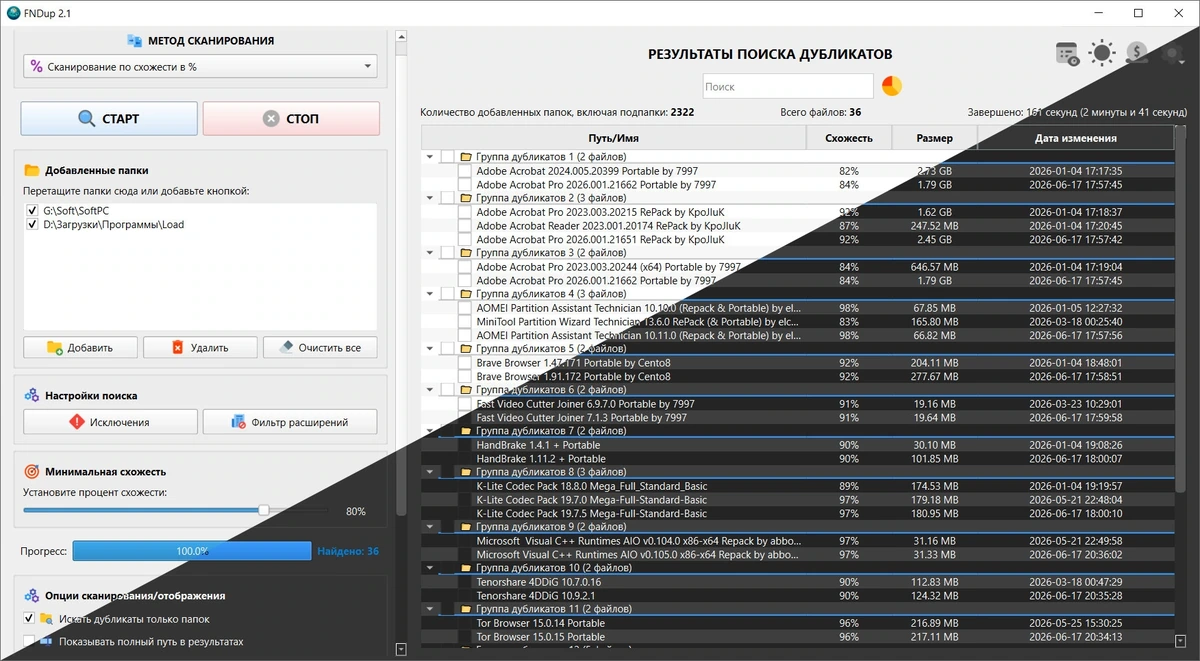
Task: Click folder icon of Группа дубликатов 5
Action: pyautogui.click(x=465, y=348)
